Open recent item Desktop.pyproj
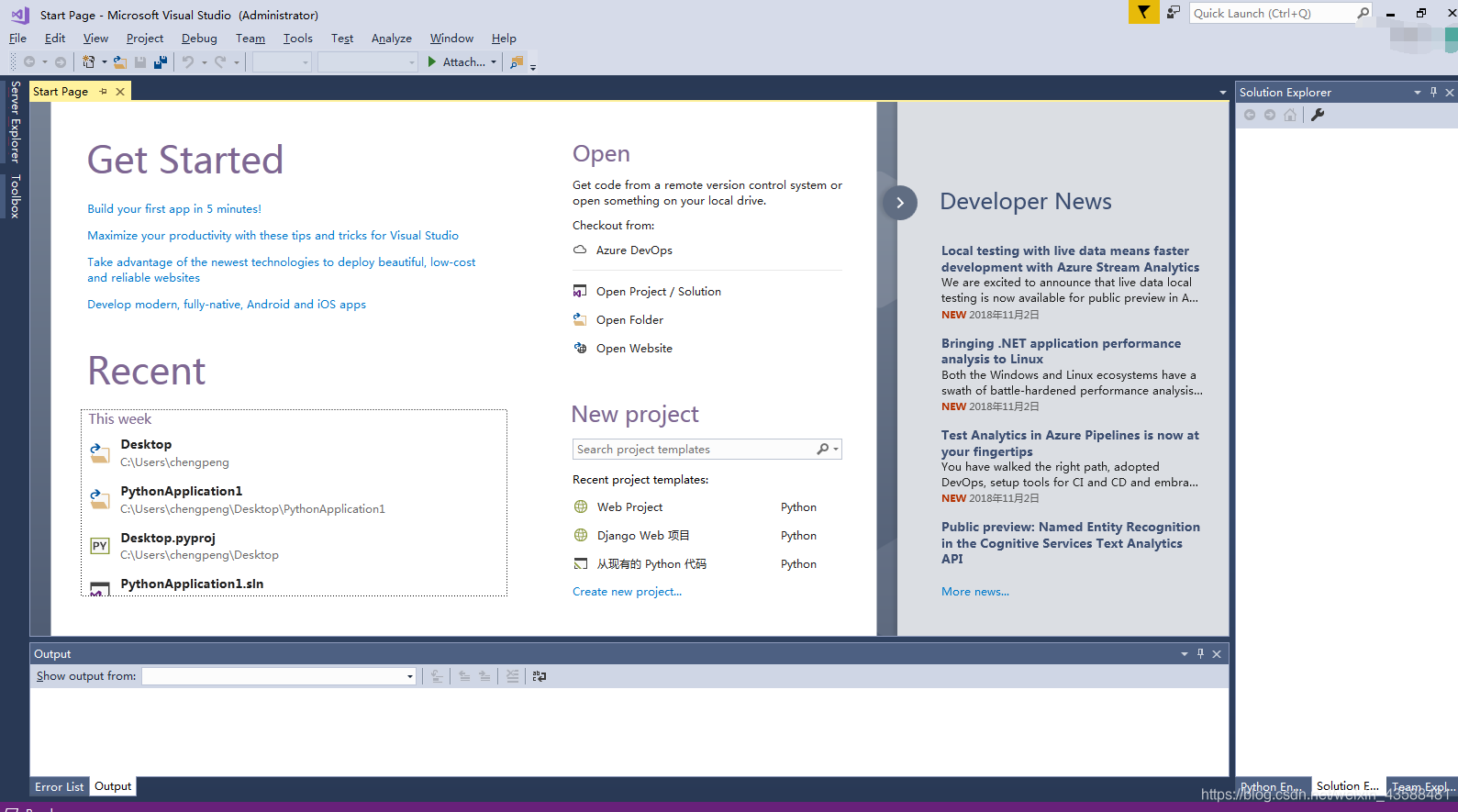Image resolution: width=1458 pixels, height=812 pixels. pos(294,546)
